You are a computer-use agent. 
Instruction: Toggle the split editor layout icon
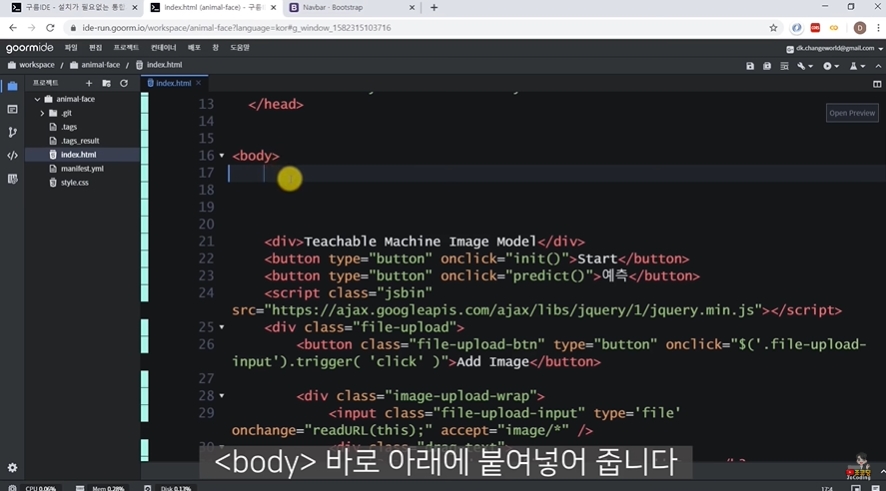point(877,84)
